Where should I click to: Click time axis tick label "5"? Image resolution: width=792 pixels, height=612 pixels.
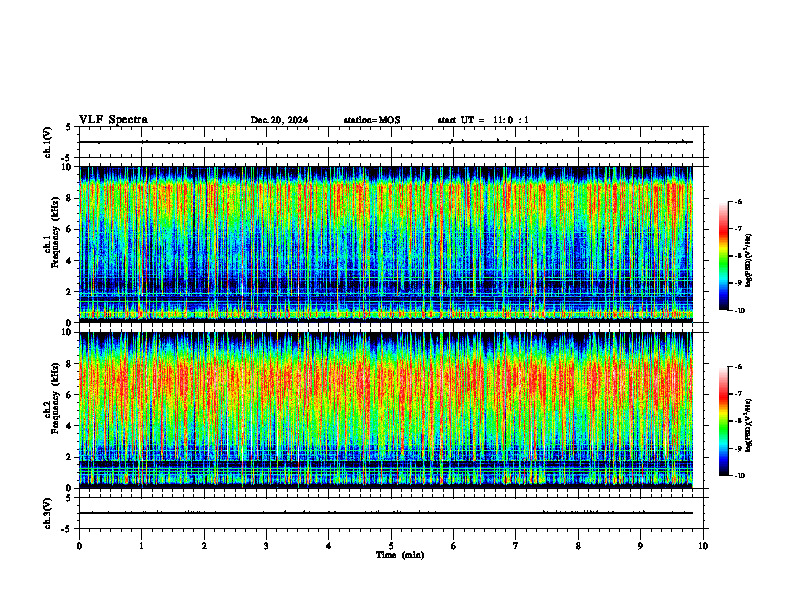(391, 546)
